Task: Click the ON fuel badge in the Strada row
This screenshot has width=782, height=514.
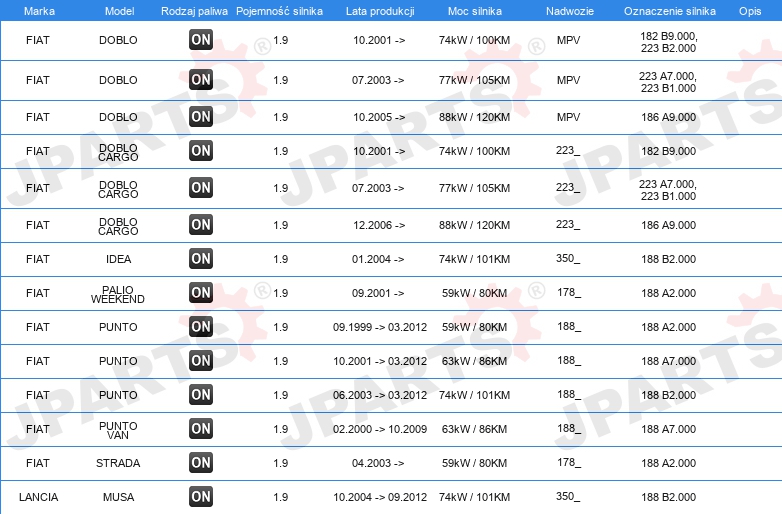Action: (x=201, y=463)
